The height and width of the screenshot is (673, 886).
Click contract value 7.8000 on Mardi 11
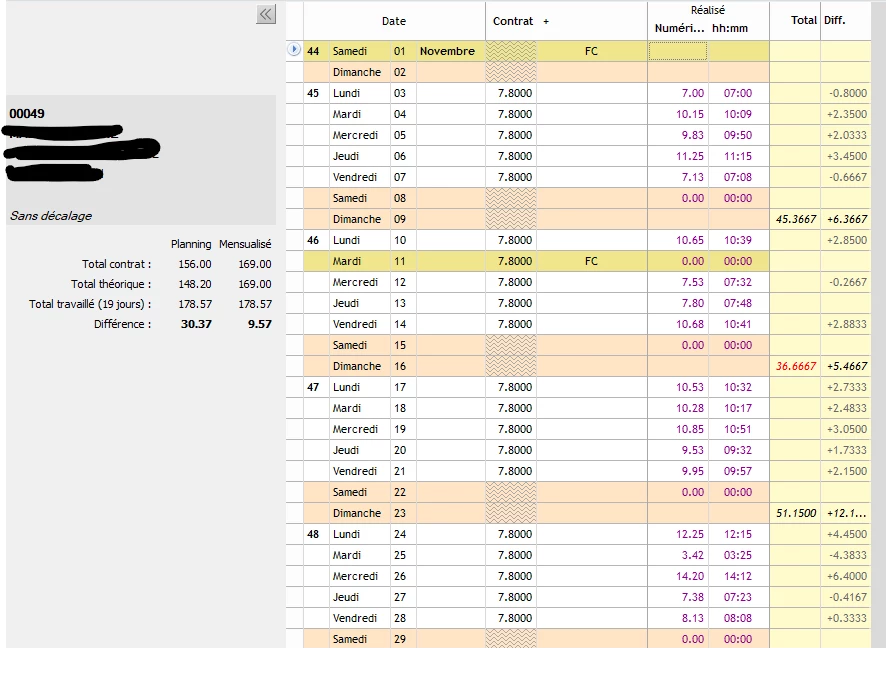click(x=515, y=261)
